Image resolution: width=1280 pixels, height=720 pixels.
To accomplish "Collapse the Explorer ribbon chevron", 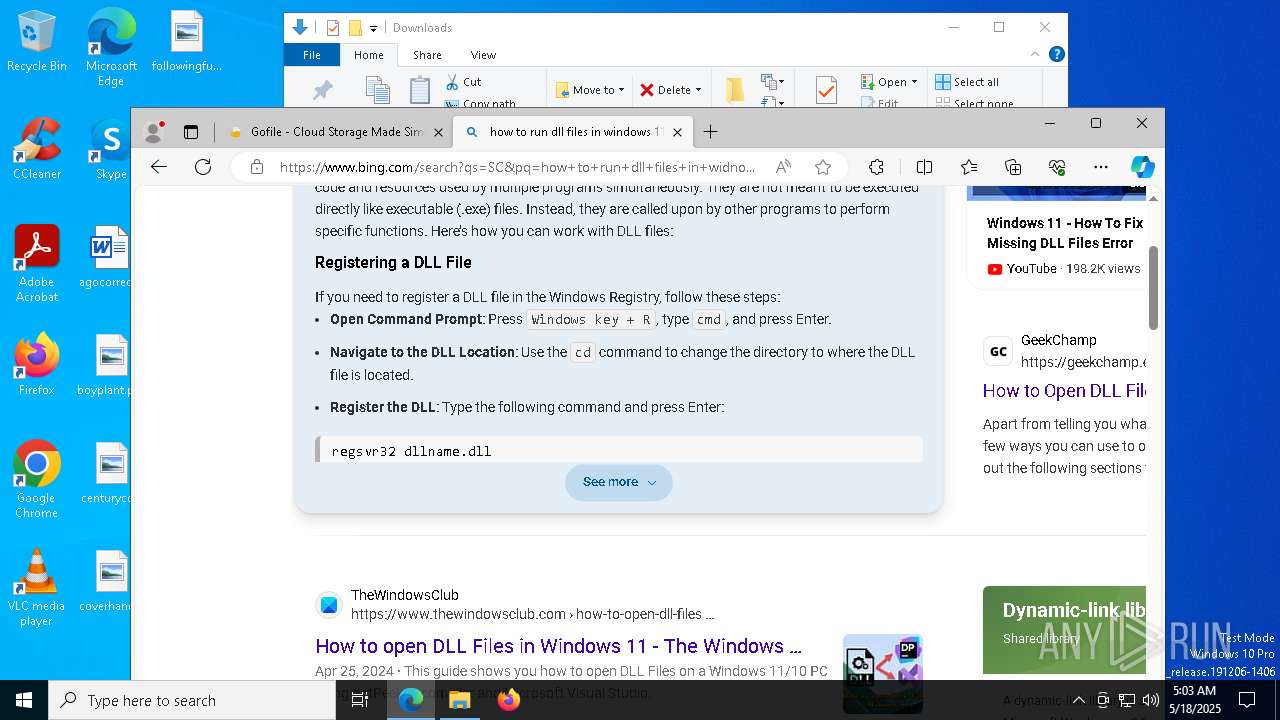I will click(1035, 54).
